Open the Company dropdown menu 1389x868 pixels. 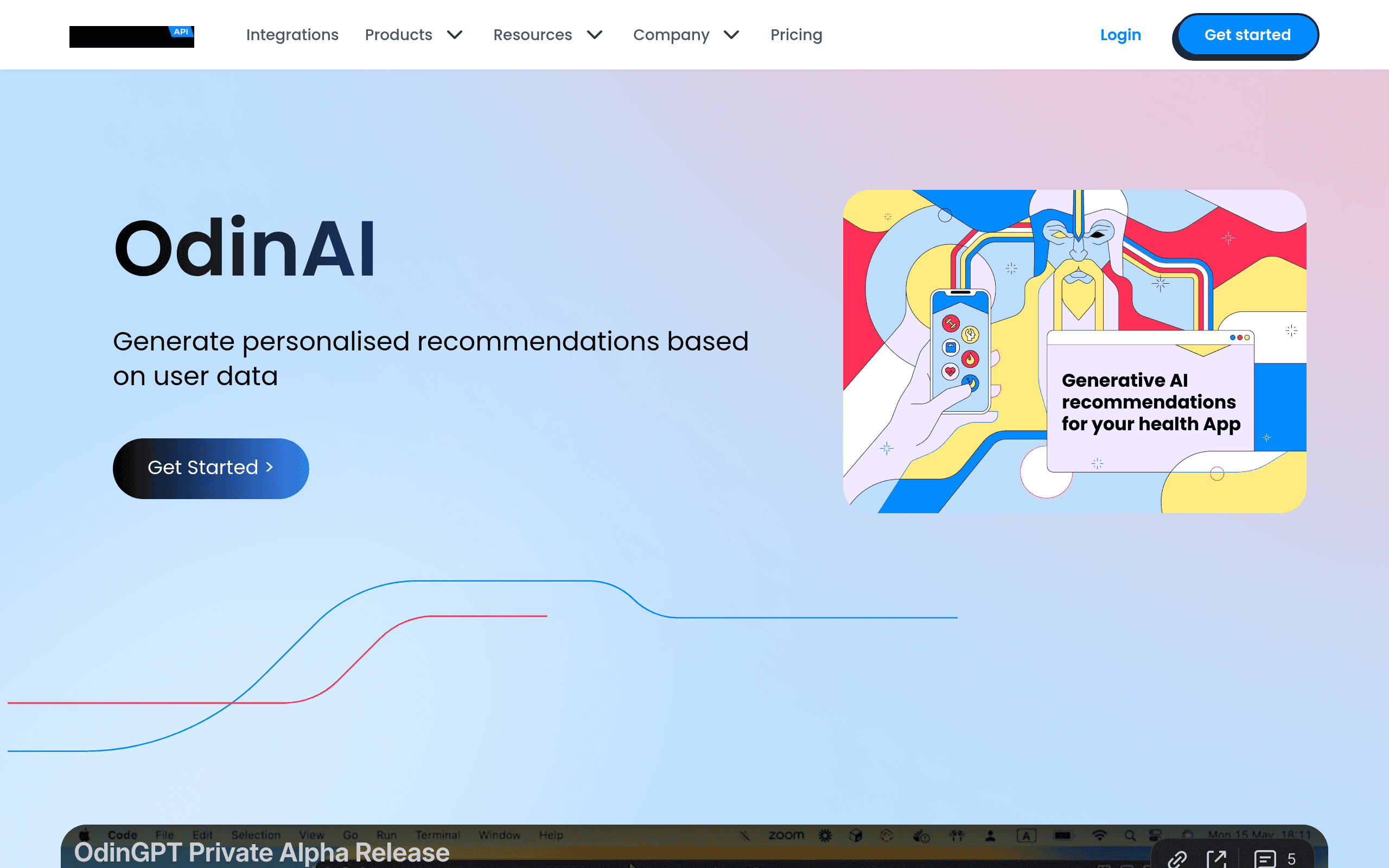(x=686, y=35)
